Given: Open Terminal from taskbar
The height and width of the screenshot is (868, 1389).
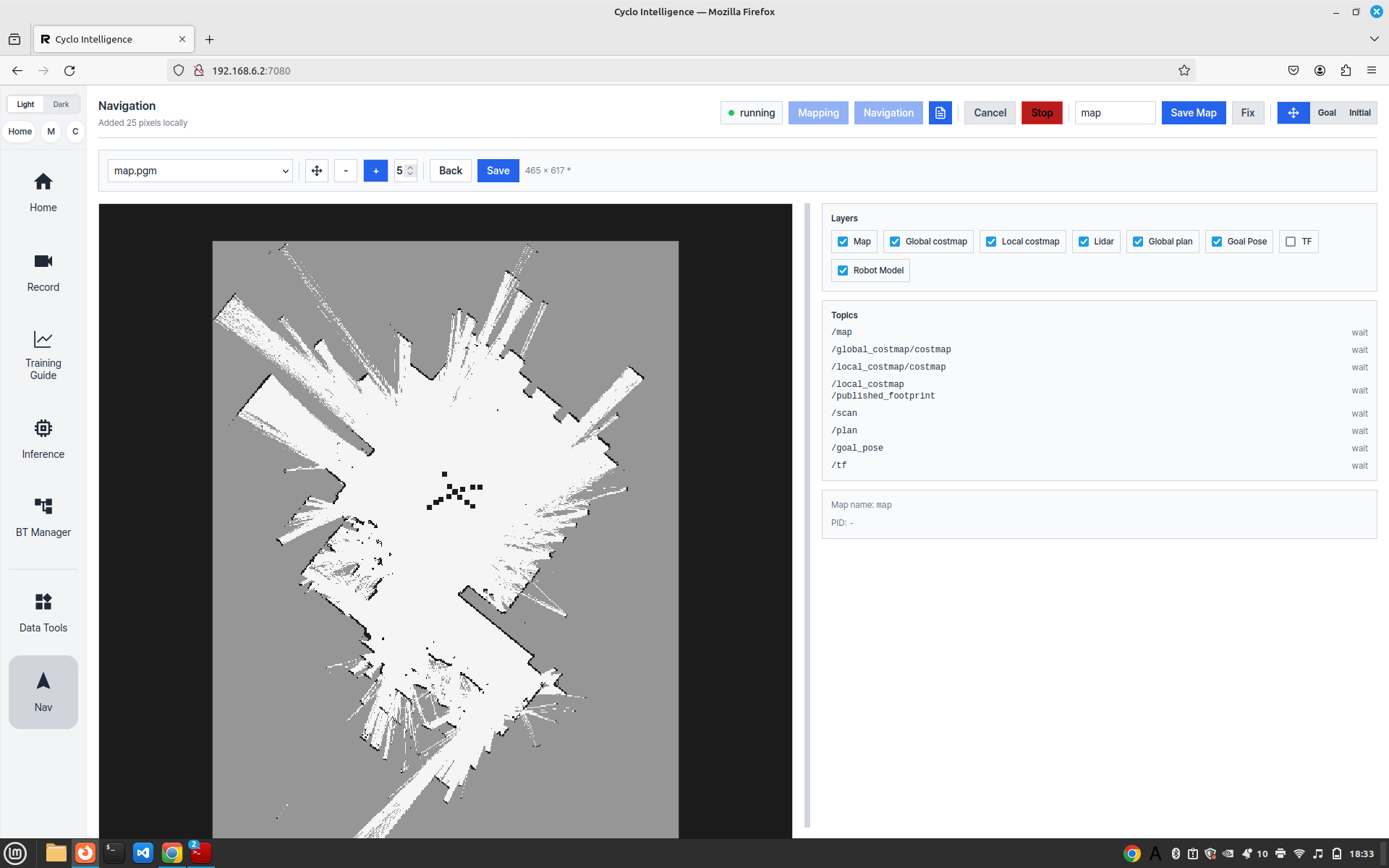Looking at the screenshot, I should [x=114, y=854].
